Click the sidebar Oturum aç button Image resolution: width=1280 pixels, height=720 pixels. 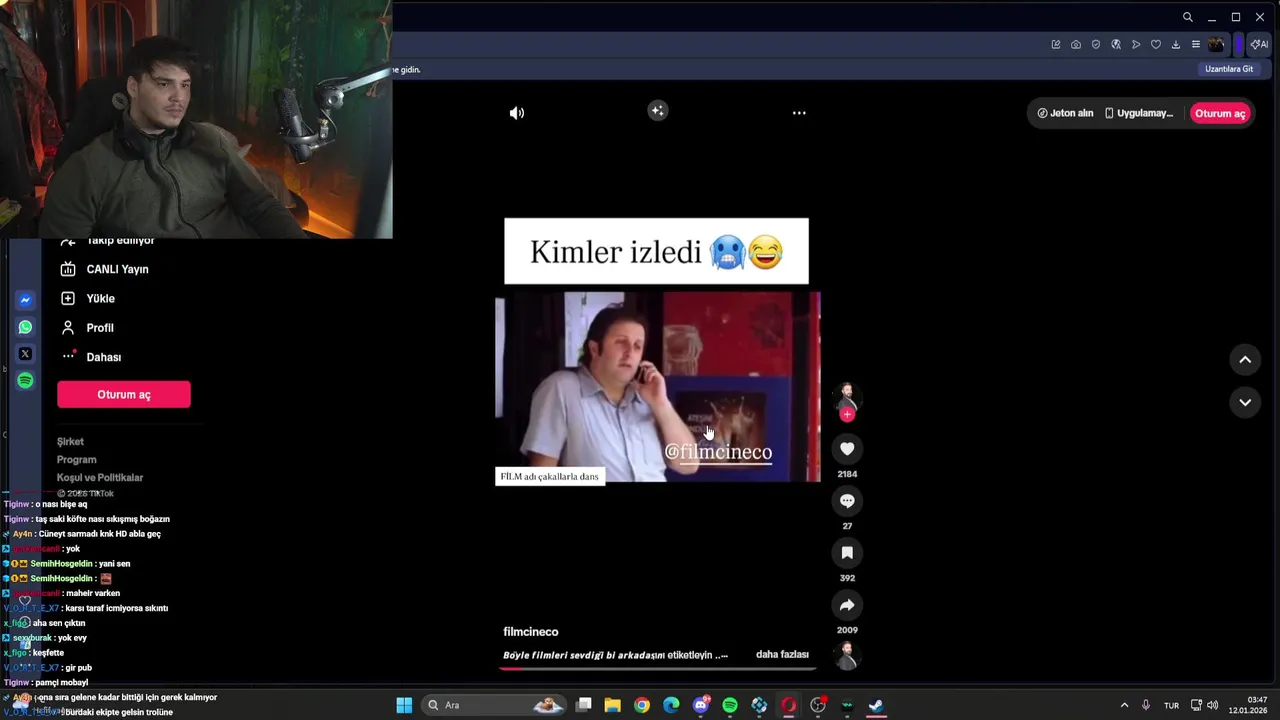(124, 394)
